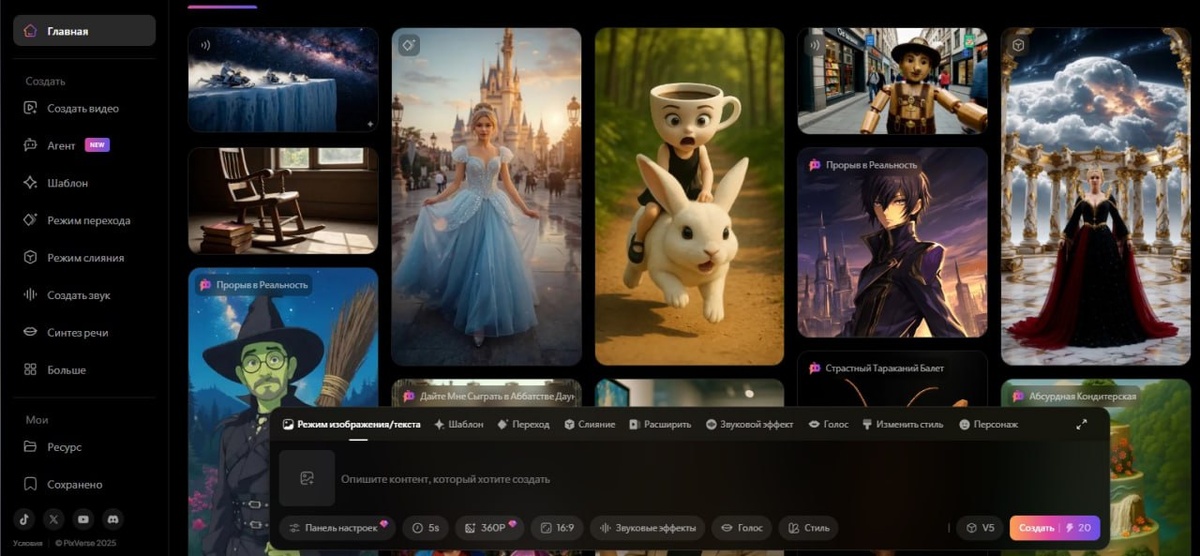The image size is (1200, 556).
Task: Open the coffee cup riding rabbit thumbnail
Action: [x=690, y=196]
